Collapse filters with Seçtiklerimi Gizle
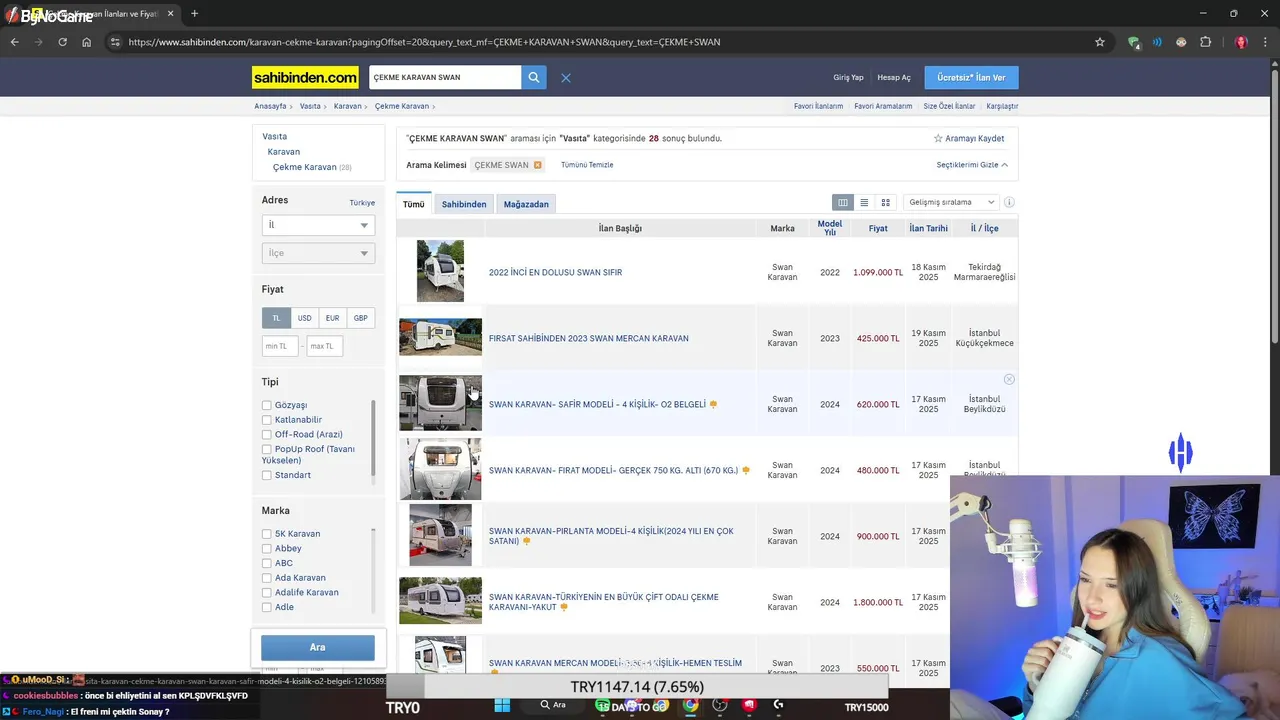 tap(972, 165)
